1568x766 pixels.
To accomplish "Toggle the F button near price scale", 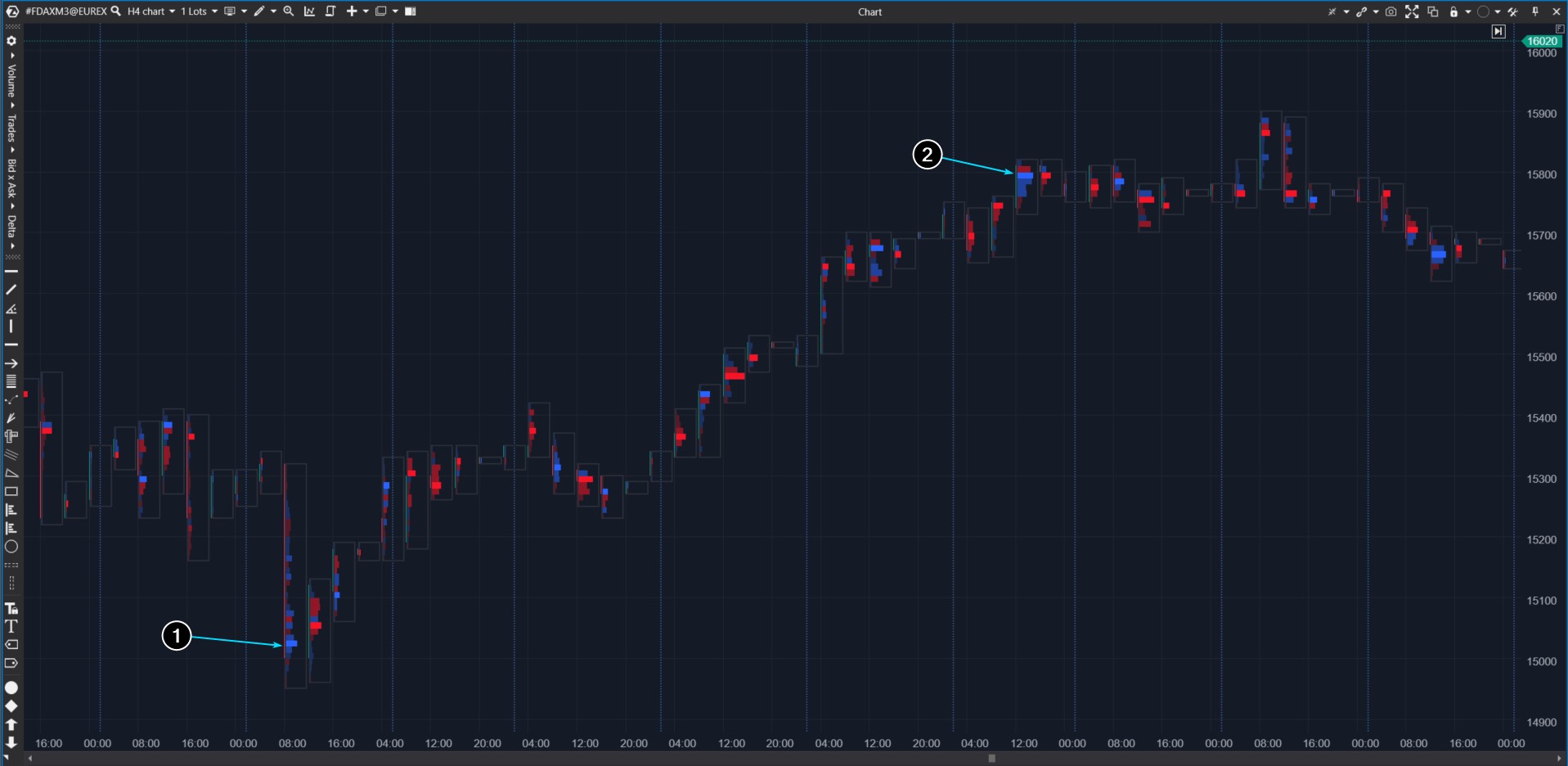I will pyautogui.click(x=1559, y=29).
